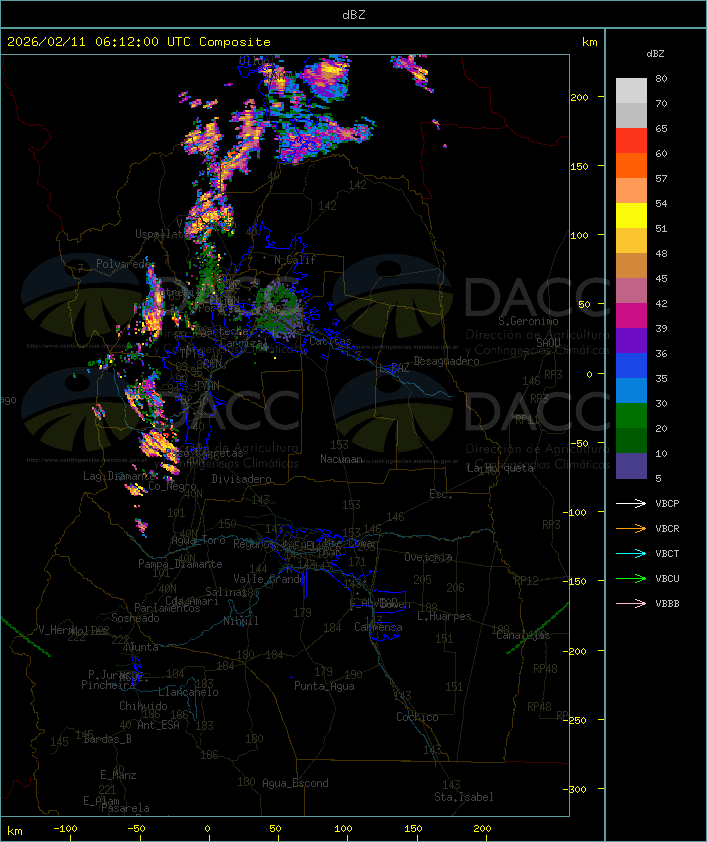Viewport: 707px width, 842px height.
Task: Select the slate 5-10 dBZ swatch
Action: pyautogui.click(x=631, y=466)
